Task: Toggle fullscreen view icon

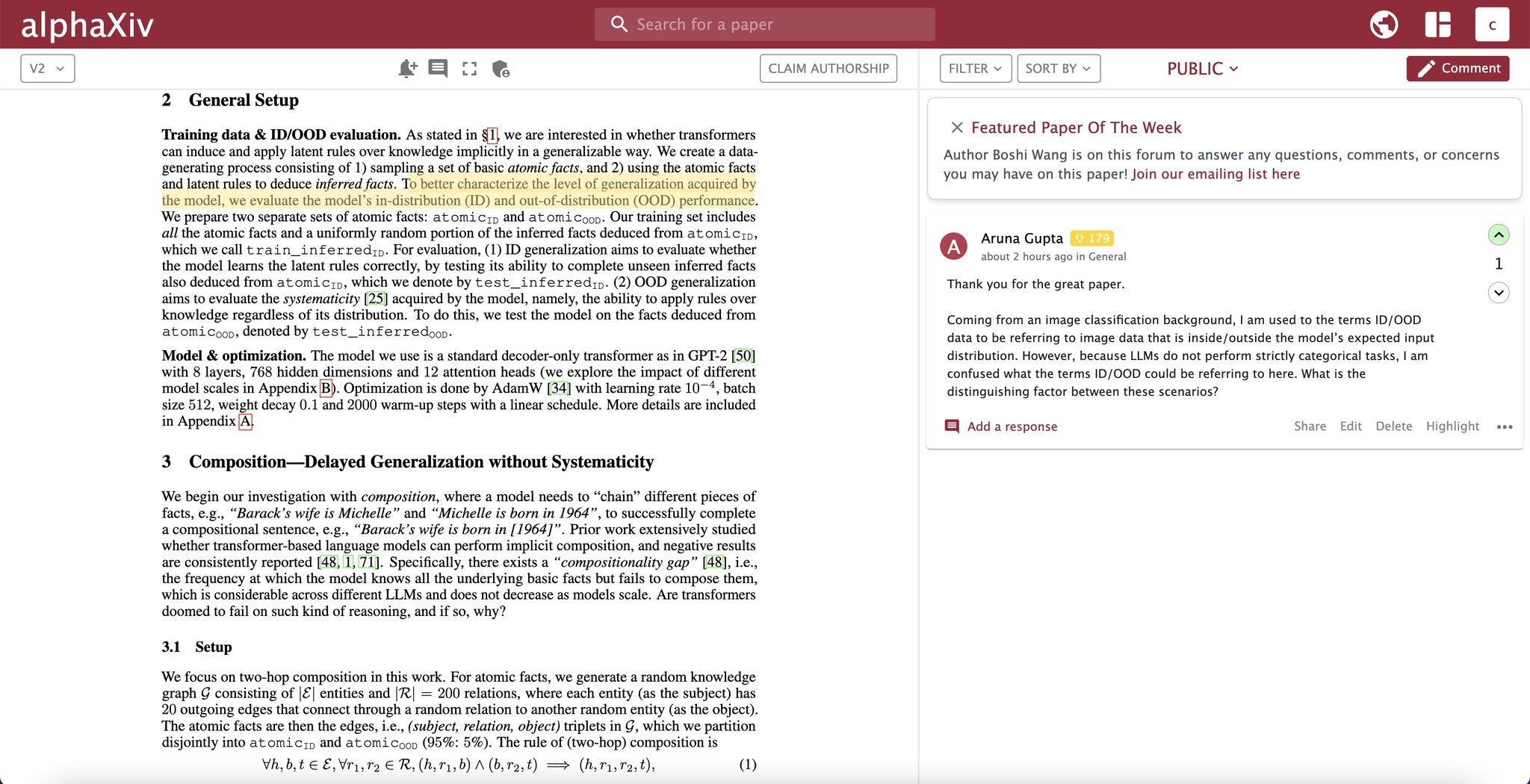Action: (x=469, y=69)
